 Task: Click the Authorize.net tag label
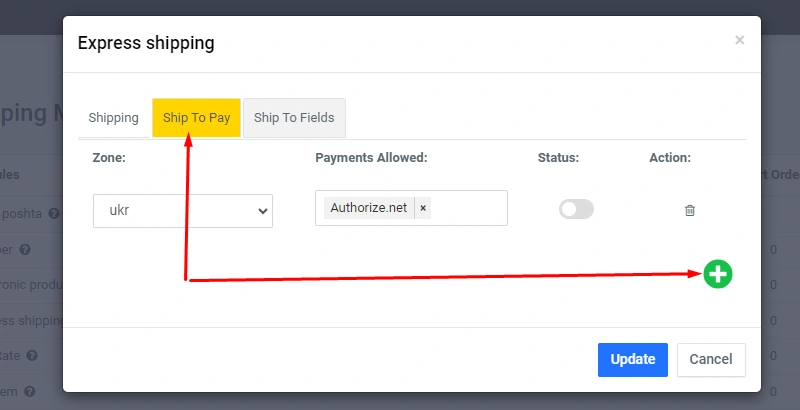369,208
